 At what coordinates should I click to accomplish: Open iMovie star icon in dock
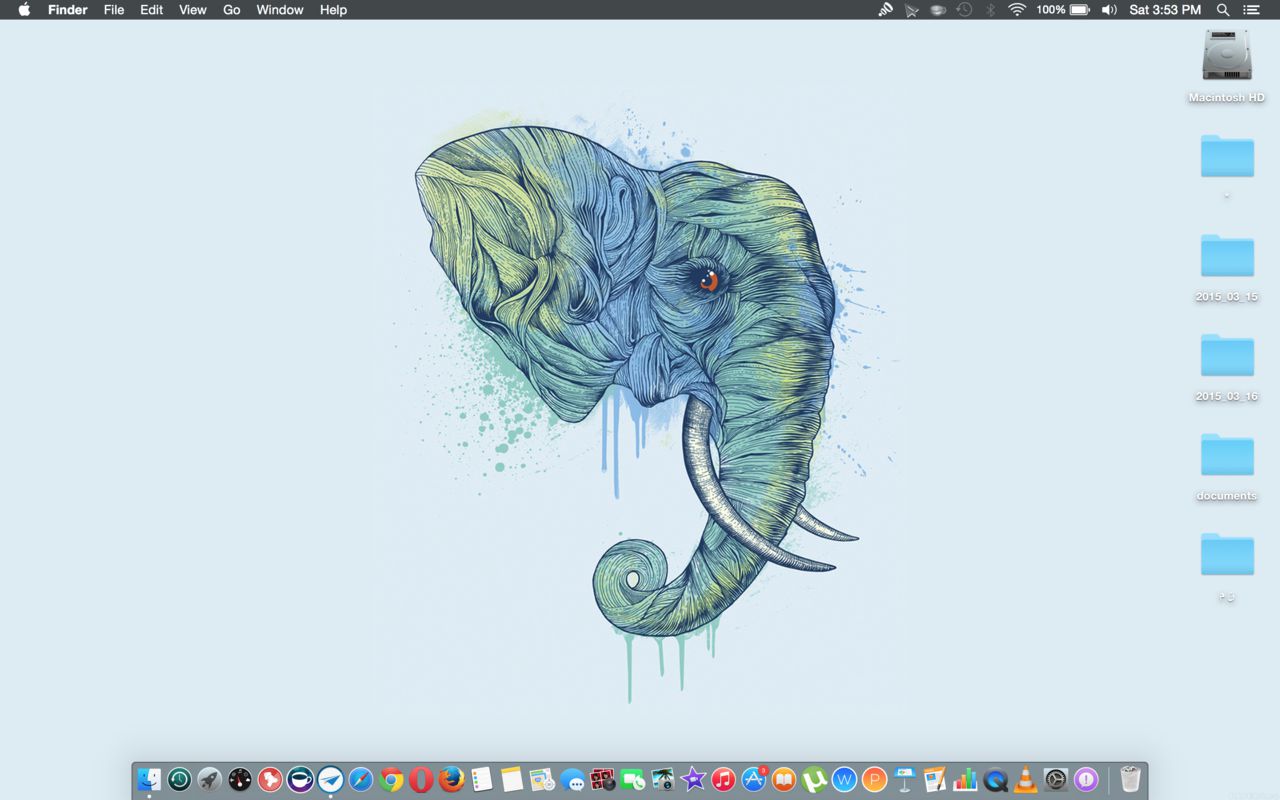coord(693,779)
